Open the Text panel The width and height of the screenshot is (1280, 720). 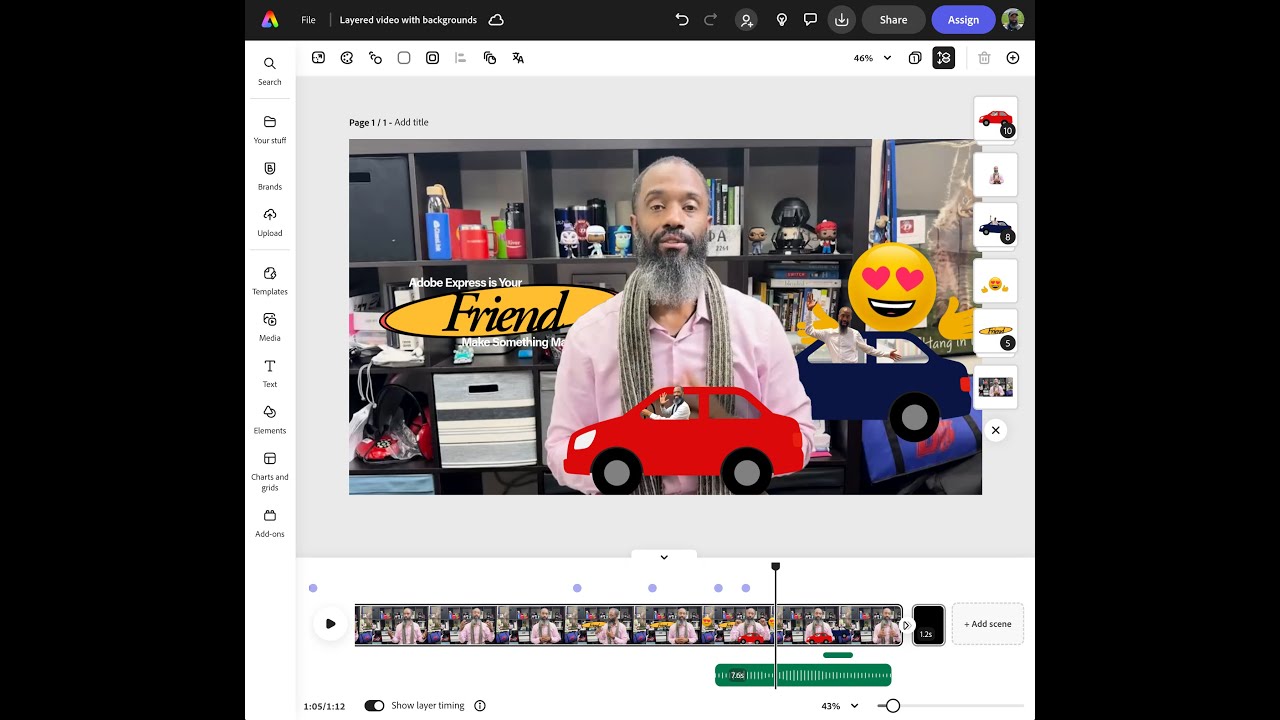tap(270, 373)
